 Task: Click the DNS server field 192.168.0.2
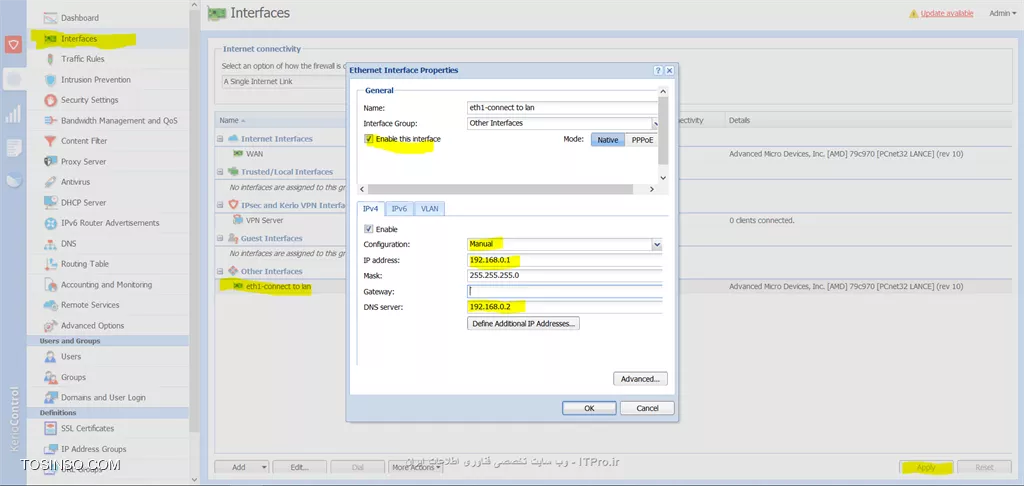[x=565, y=307]
